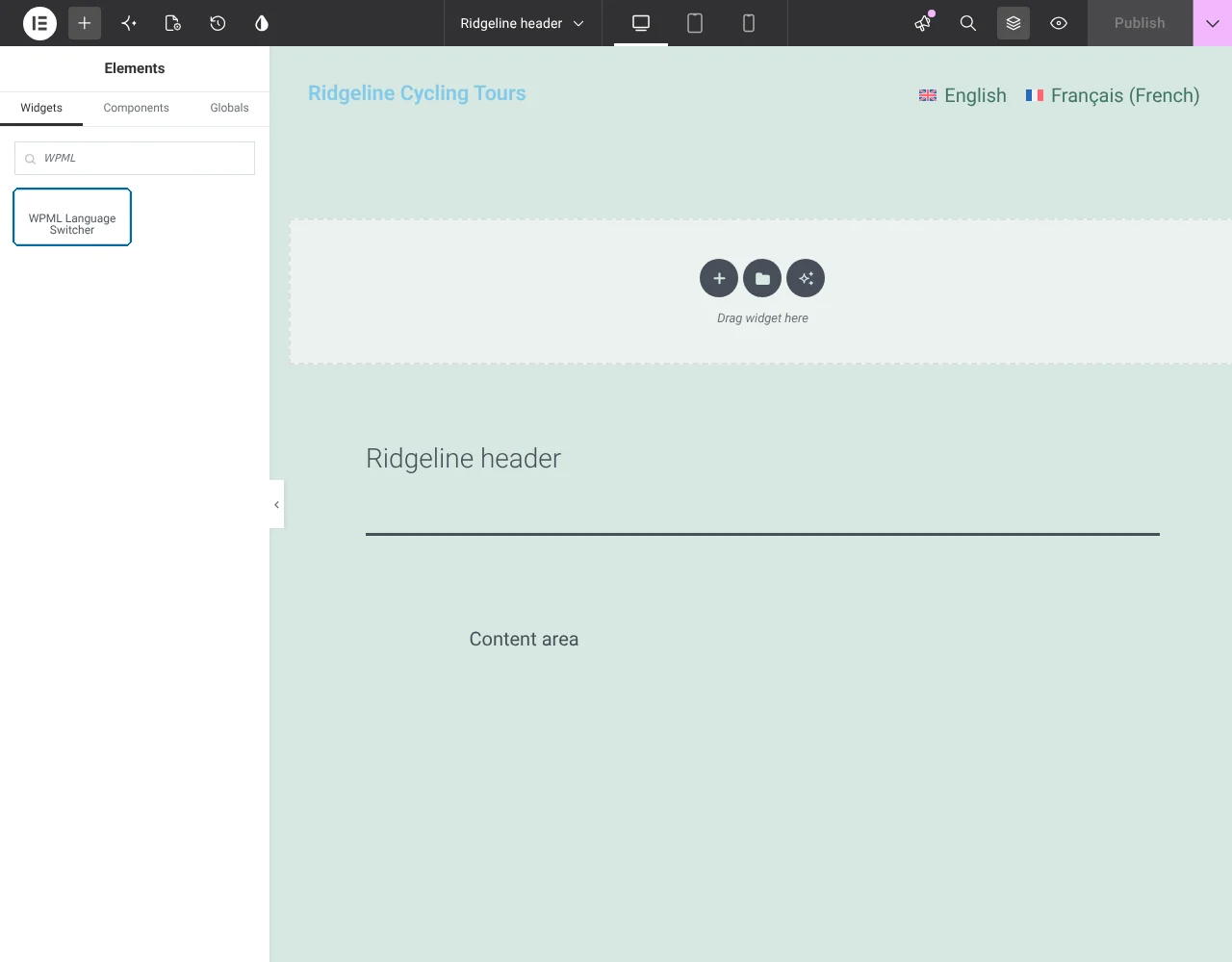
Task: Click Ridgeline Cycling Tours site title
Action: [417, 93]
